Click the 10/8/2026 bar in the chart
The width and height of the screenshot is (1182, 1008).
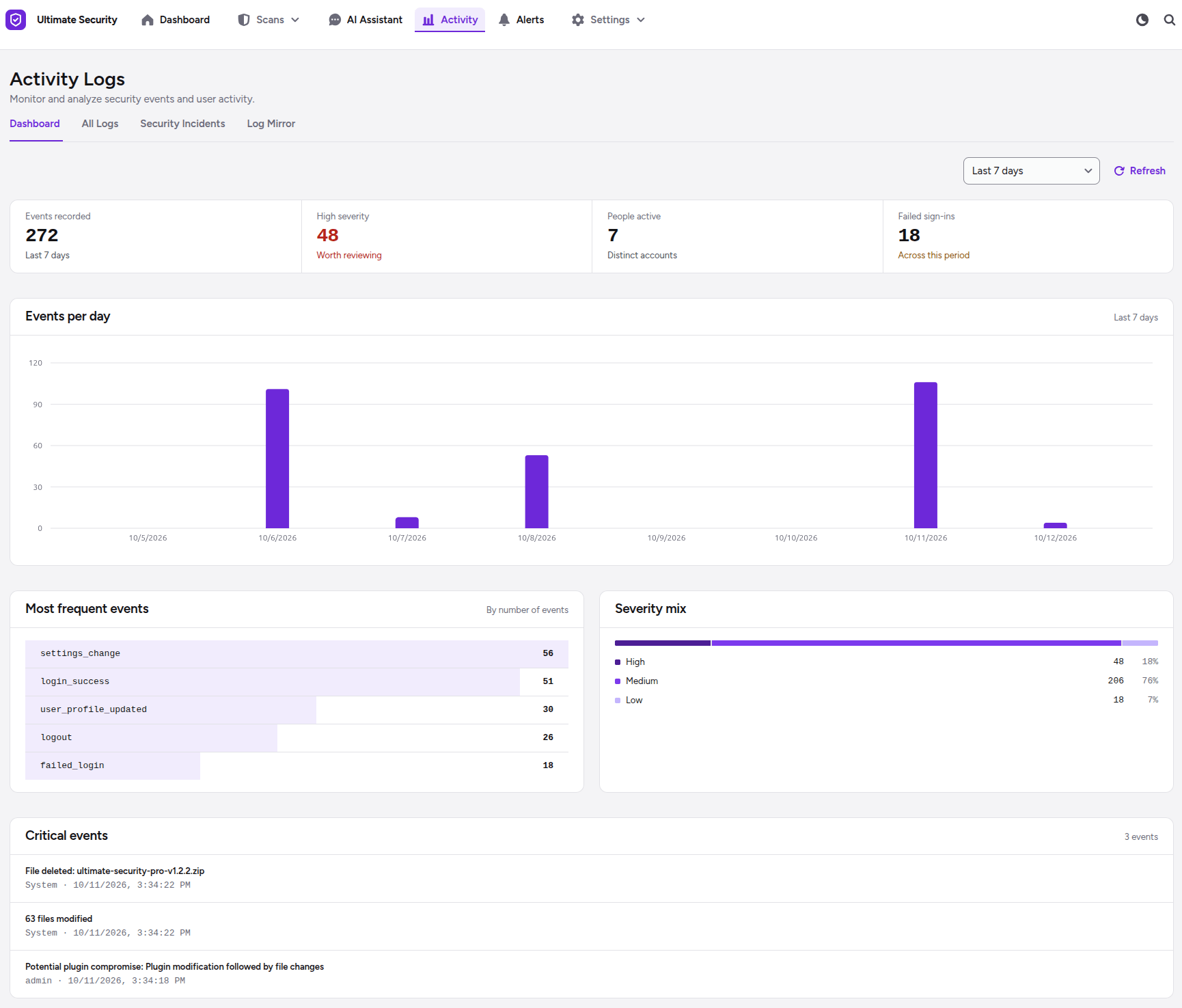tap(537, 491)
